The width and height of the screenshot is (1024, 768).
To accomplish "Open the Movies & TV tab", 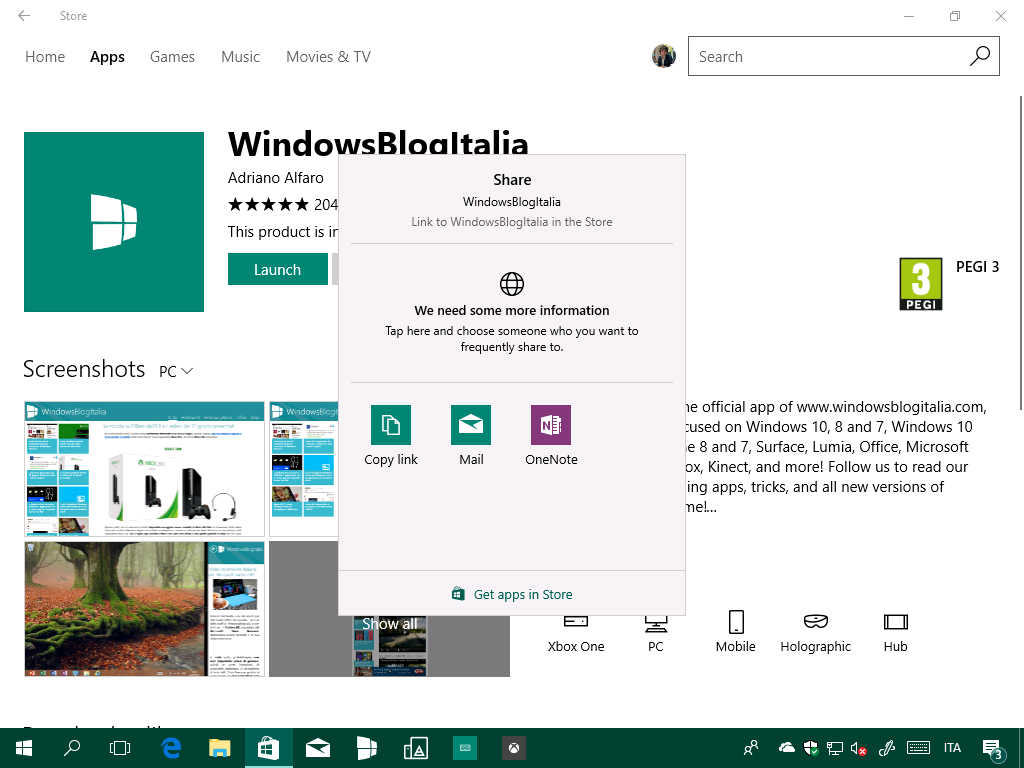I will [x=328, y=57].
